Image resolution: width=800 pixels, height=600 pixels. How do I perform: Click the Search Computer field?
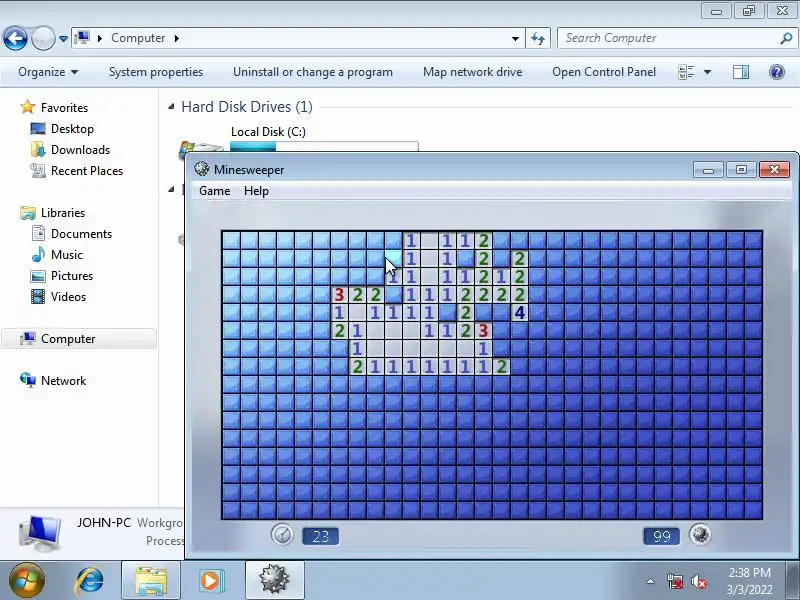tap(668, 38)
